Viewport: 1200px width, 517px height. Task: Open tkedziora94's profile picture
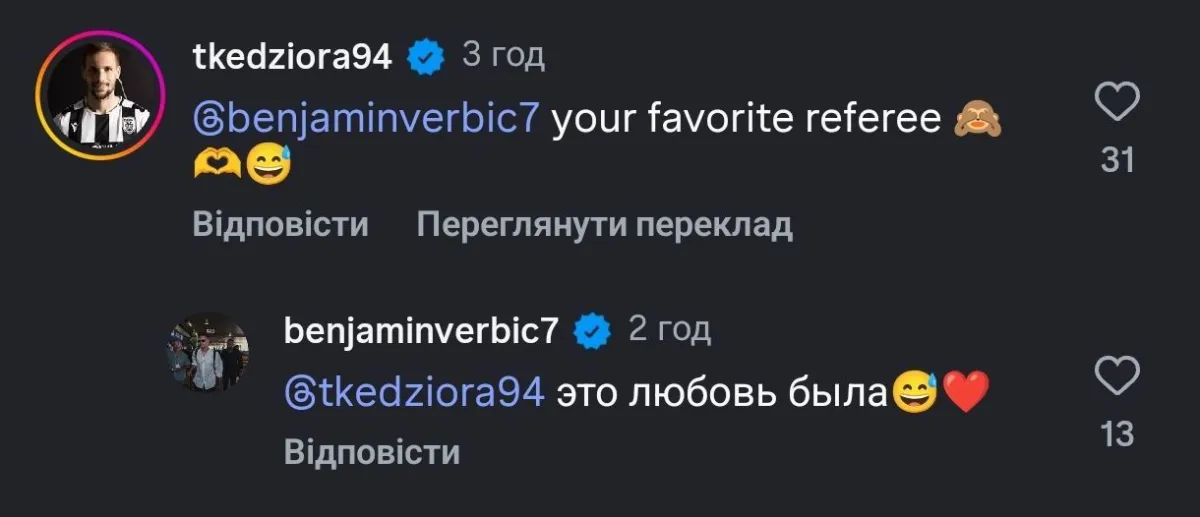98,95
